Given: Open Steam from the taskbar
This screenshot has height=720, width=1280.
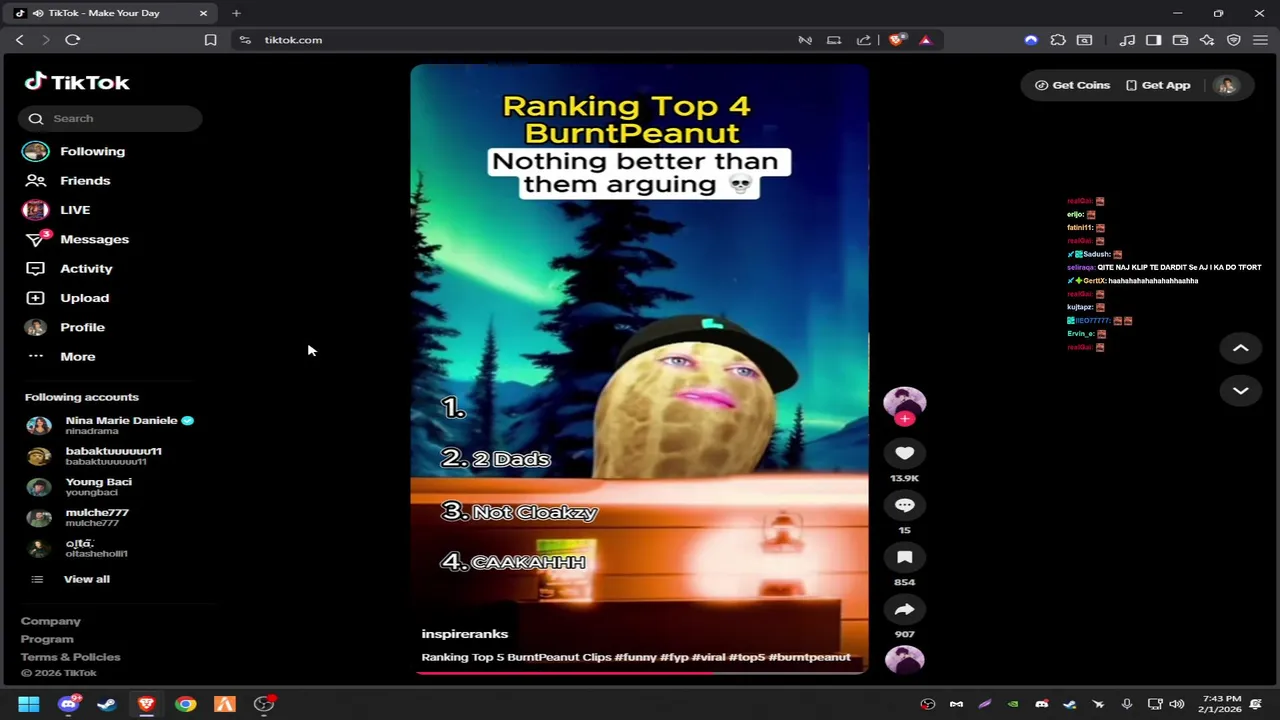Looking at the screenshot, I should (x=107, y=704).
